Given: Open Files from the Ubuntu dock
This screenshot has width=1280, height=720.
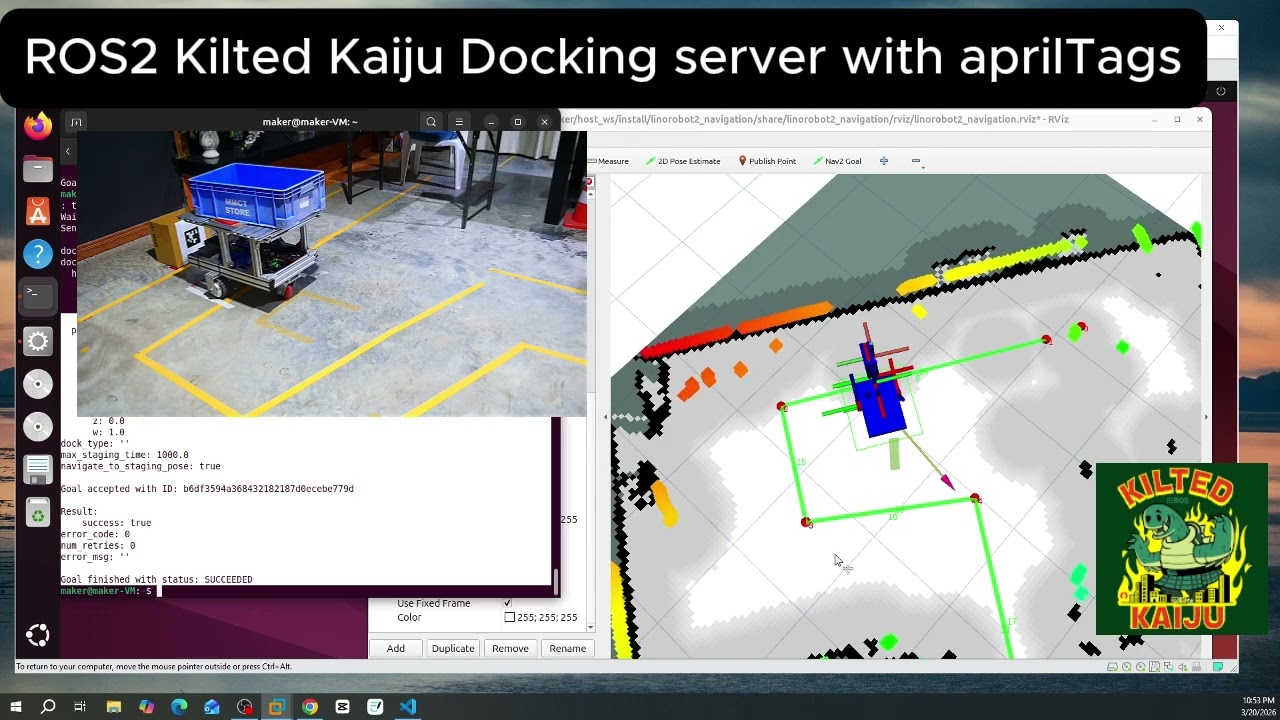Looking at the screenshot, I should pos(38,169).
